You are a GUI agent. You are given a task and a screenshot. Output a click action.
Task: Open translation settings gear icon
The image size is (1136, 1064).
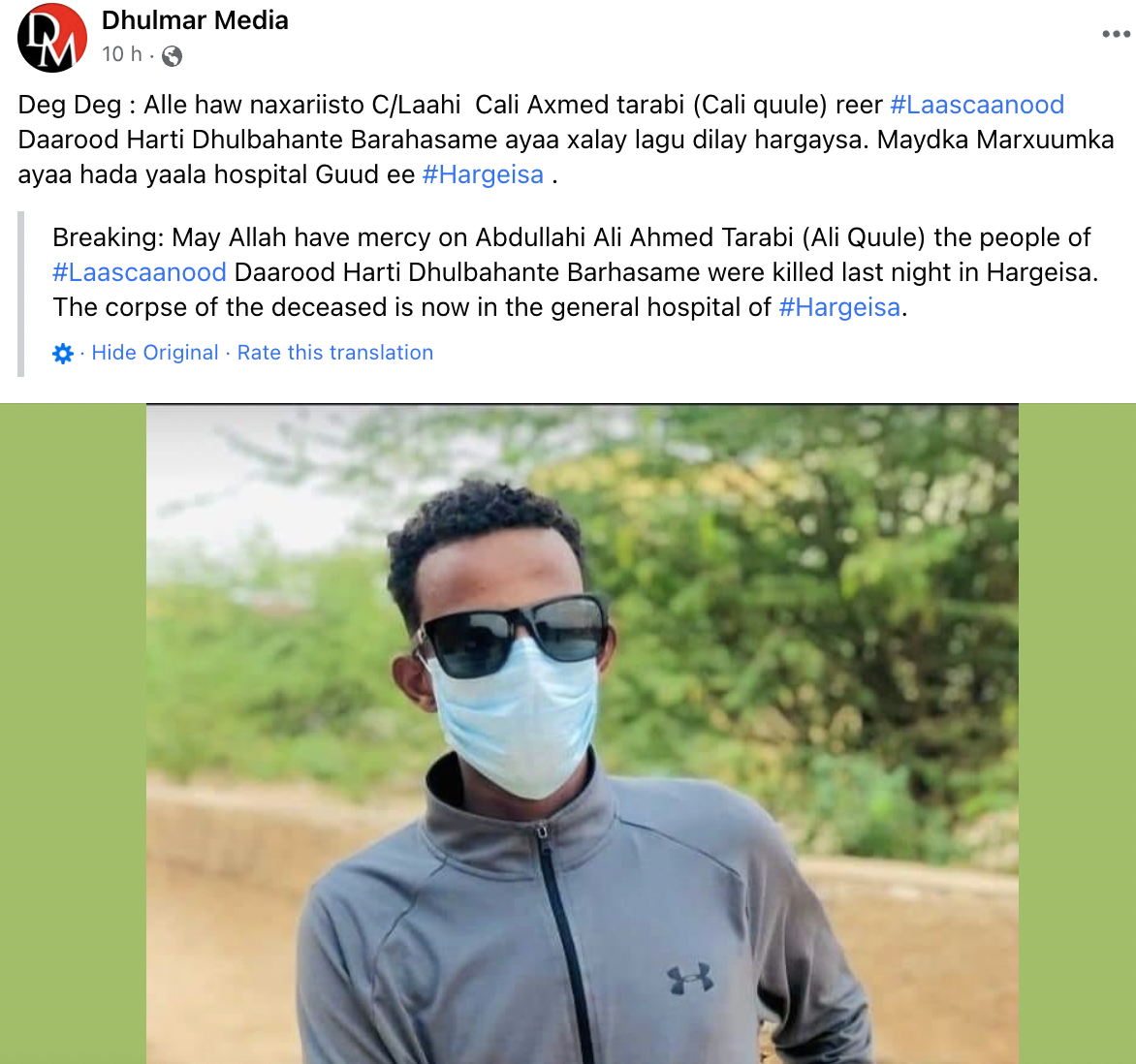click(x=63, y=354)
